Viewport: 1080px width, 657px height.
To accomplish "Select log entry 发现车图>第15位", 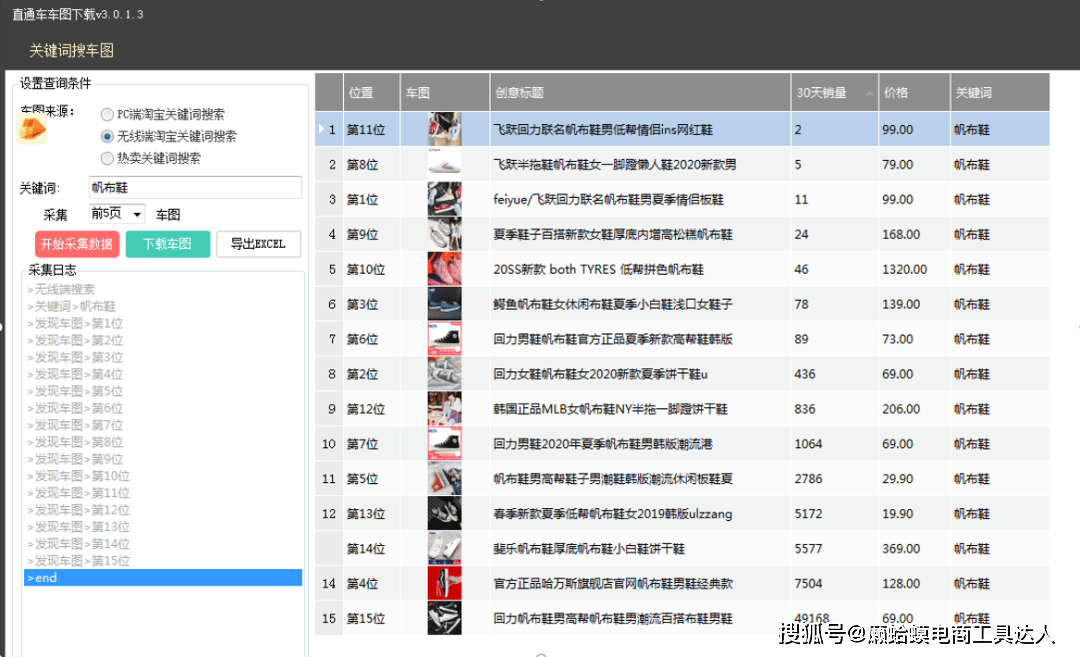I will coord(79,561).
